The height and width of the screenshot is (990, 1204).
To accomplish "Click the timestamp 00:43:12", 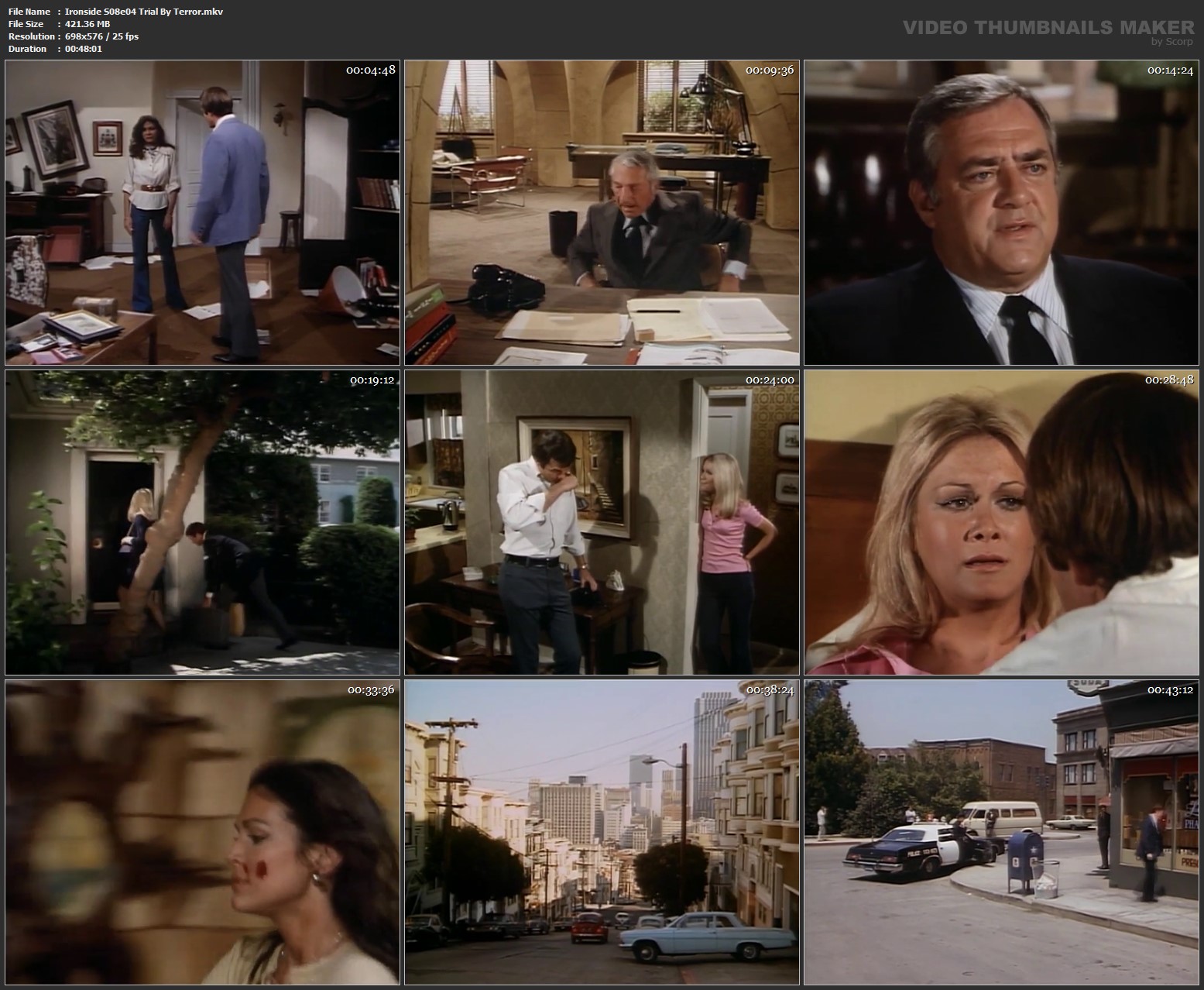I will 1170,689.
